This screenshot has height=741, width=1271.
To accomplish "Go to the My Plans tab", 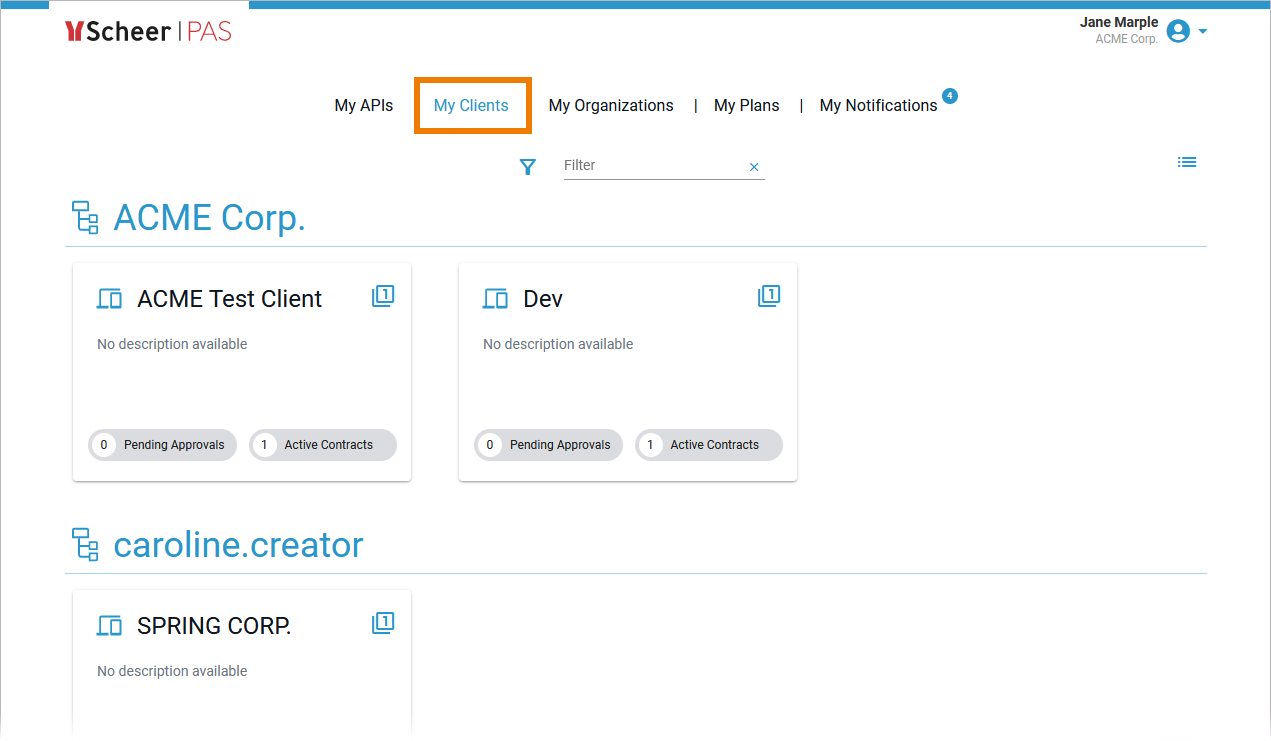I will point(746,106).
